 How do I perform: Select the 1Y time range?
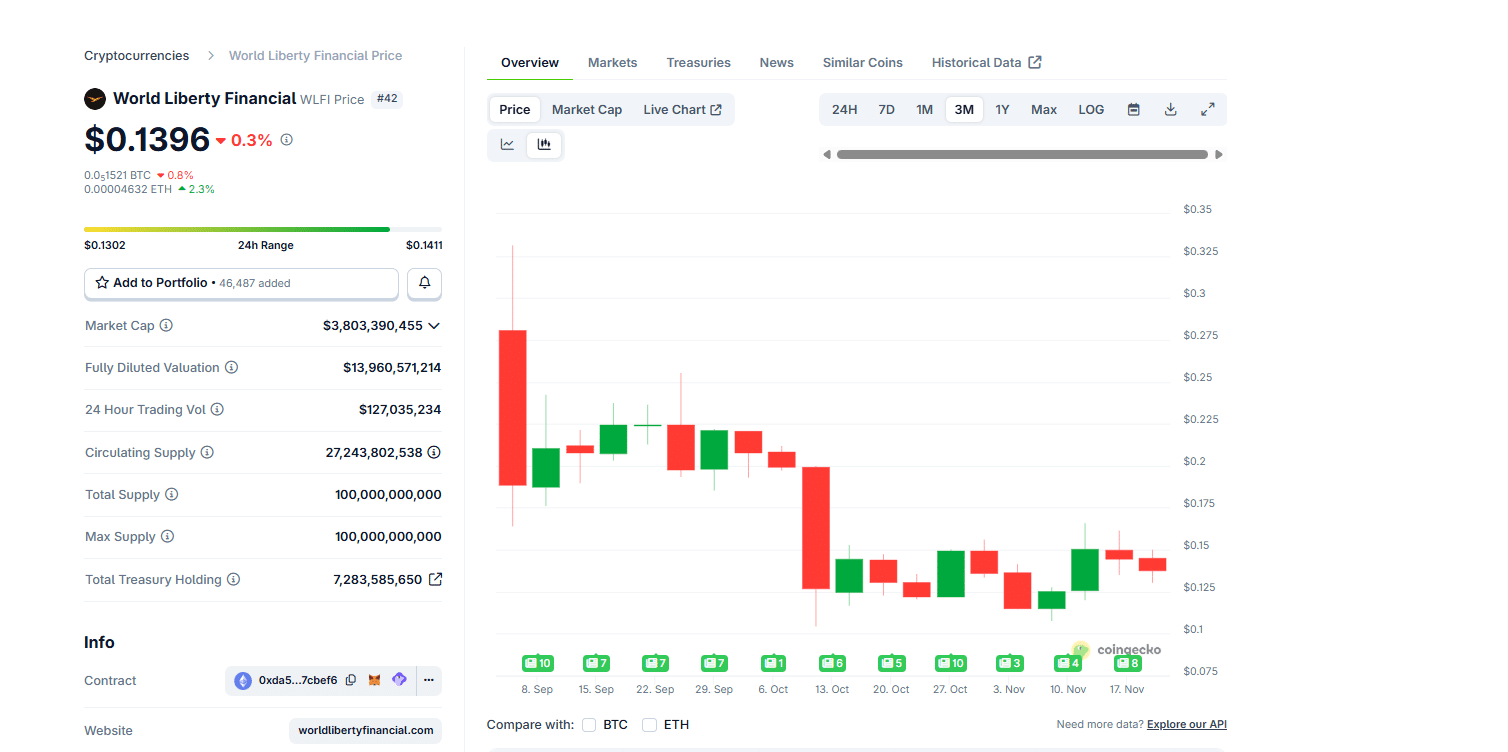1002,110
